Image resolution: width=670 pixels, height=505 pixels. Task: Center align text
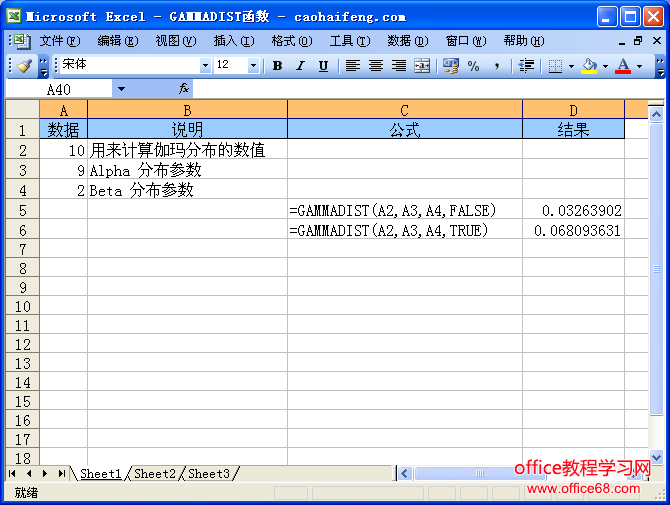pyautogui.click(x=376, y=66)
